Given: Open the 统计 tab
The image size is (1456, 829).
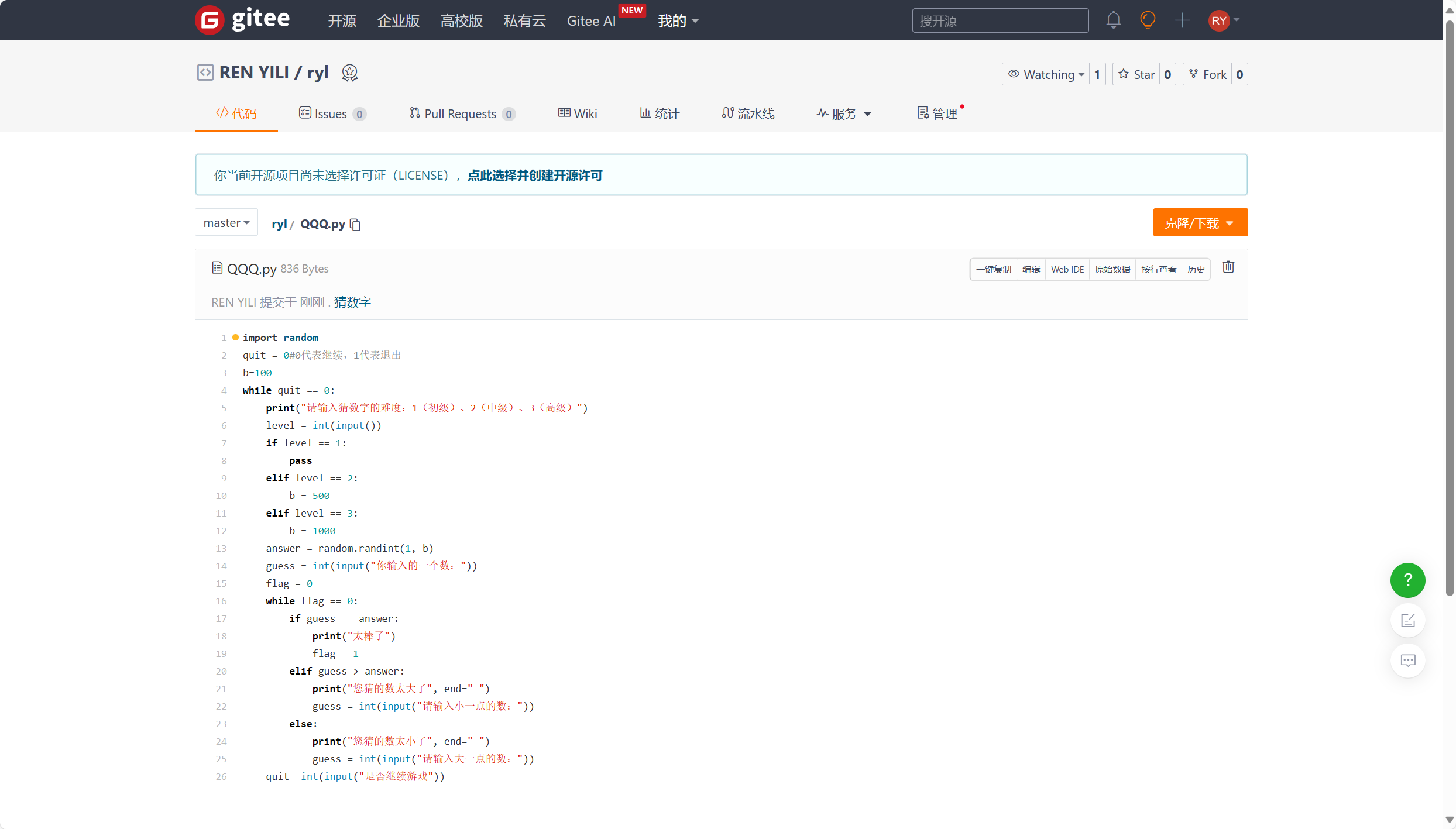Looking at the screenshot, I should 660,113.
